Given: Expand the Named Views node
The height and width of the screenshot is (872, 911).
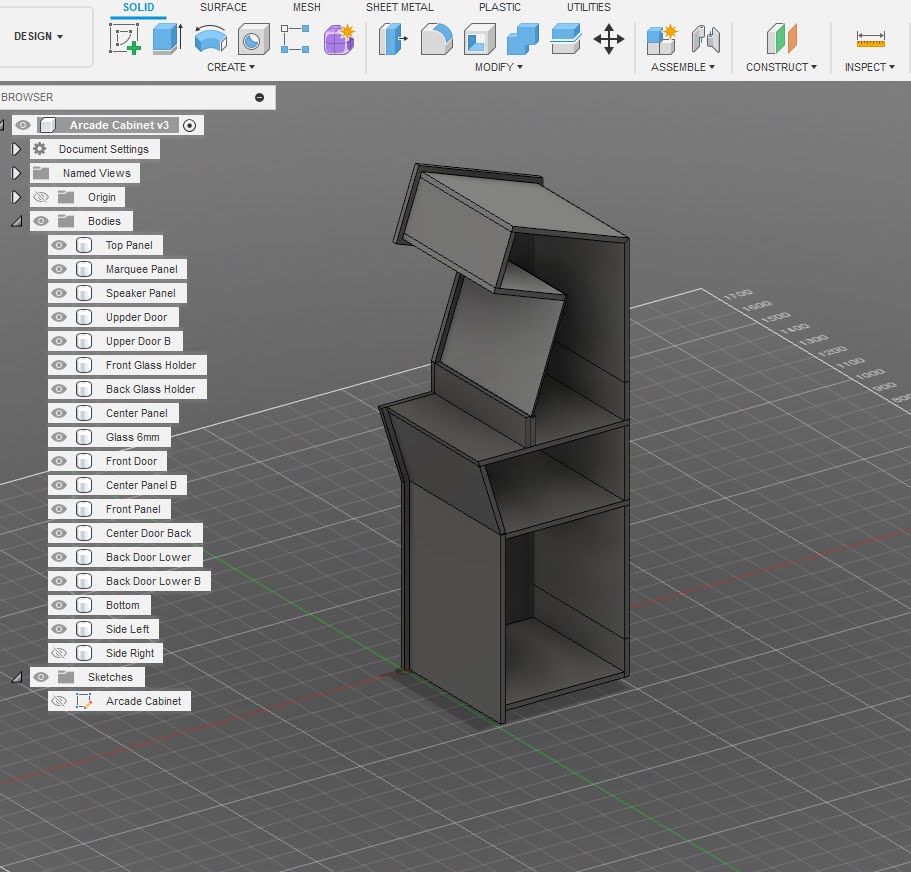Looking at the screenshot, I should point(16,173).
